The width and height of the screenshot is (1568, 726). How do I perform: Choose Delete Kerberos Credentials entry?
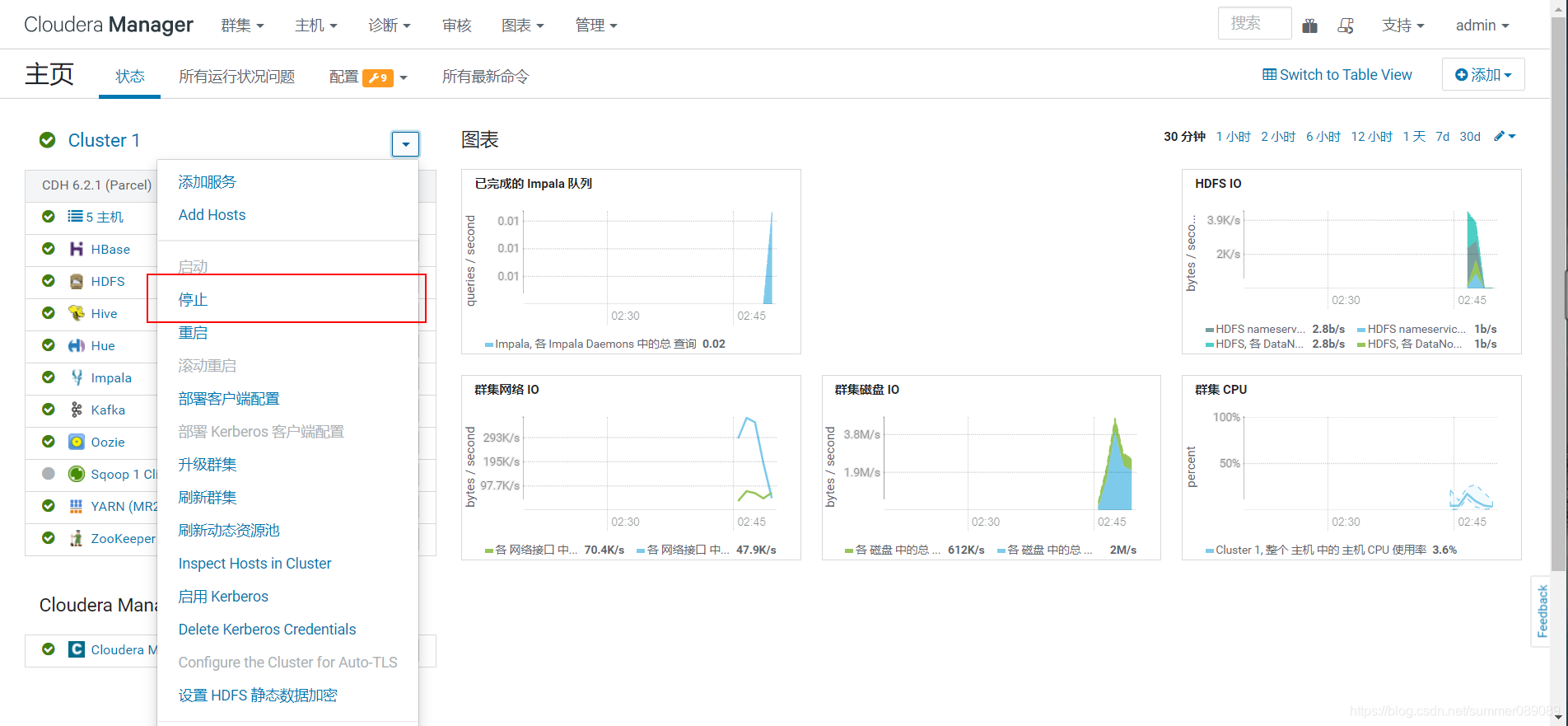pos(268,630)
